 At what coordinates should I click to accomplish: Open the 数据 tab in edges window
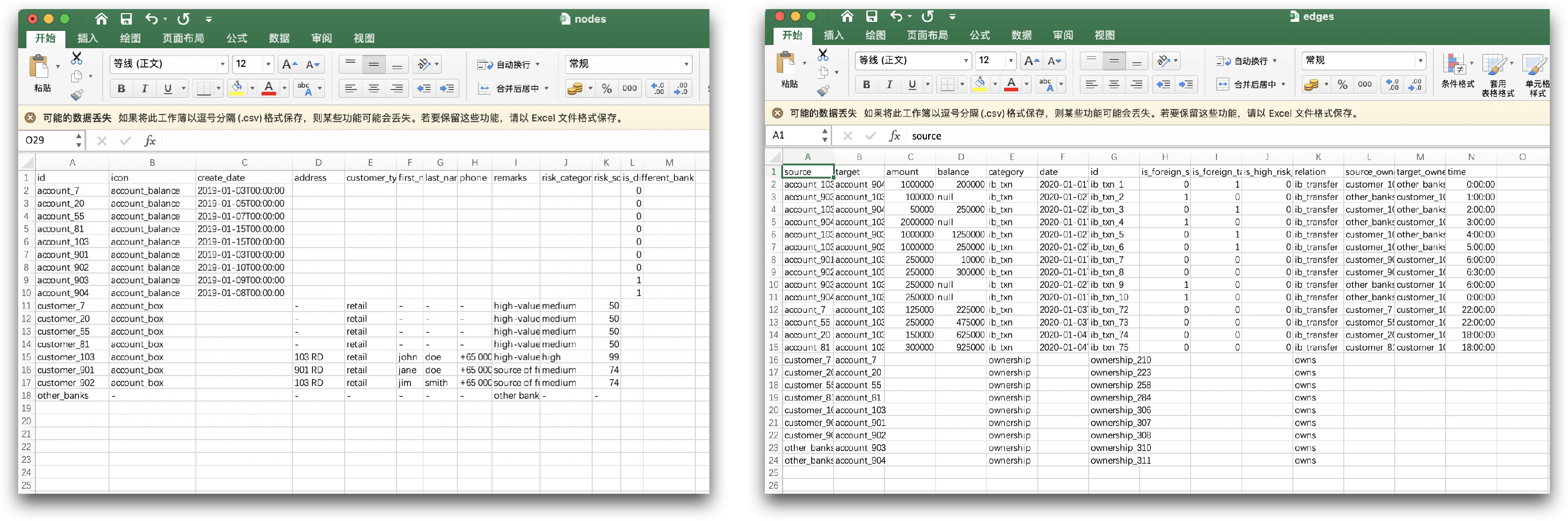point(1021,35)
